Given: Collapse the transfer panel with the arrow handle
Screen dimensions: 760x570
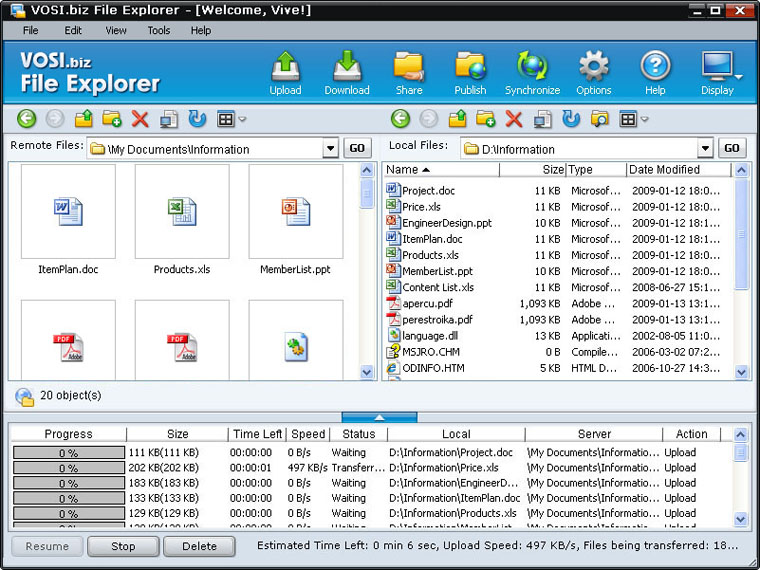Looking at the screenshot, I should (x=380, y=417).
